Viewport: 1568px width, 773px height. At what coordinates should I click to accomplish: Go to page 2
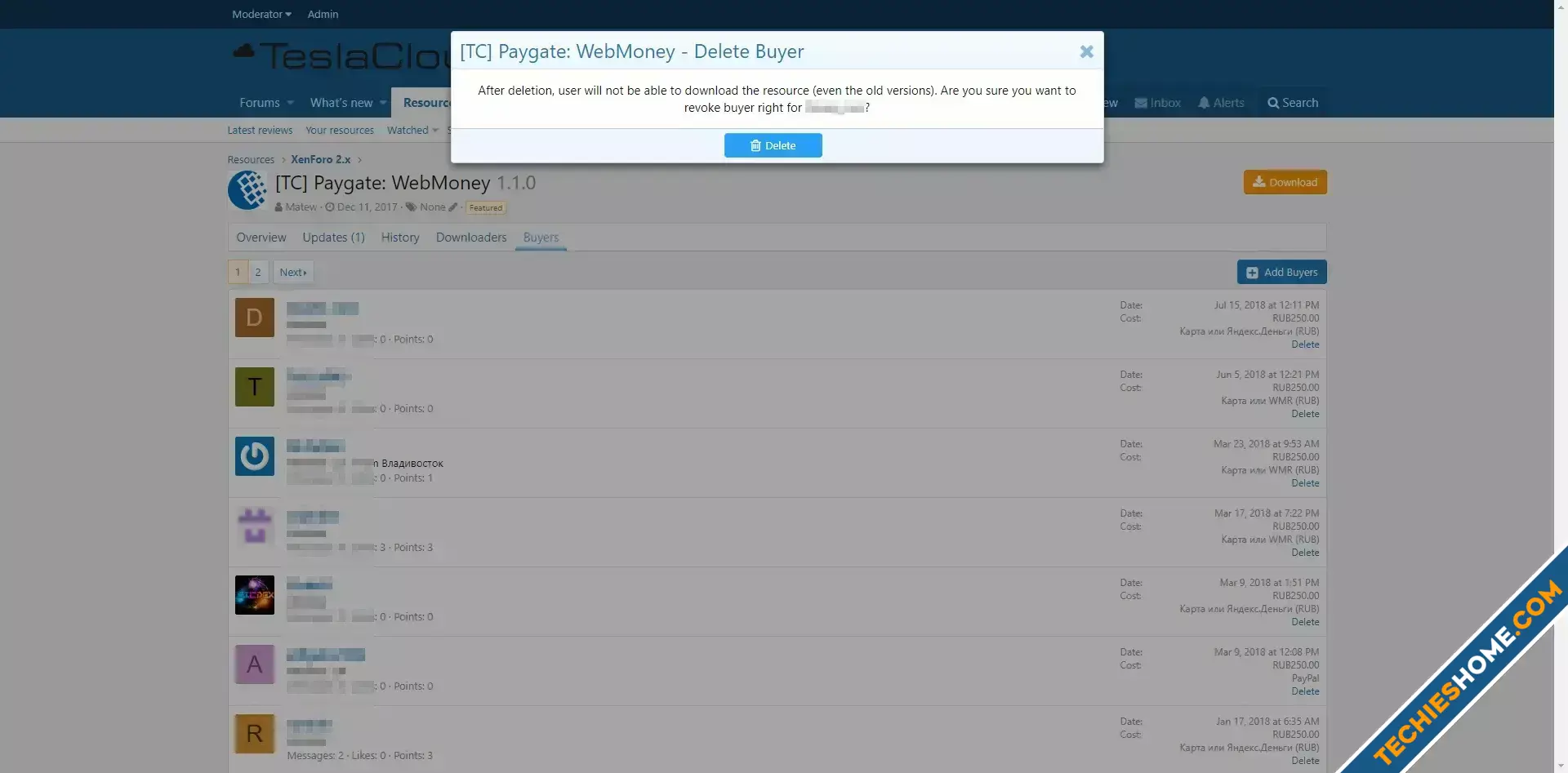(258, 273)
